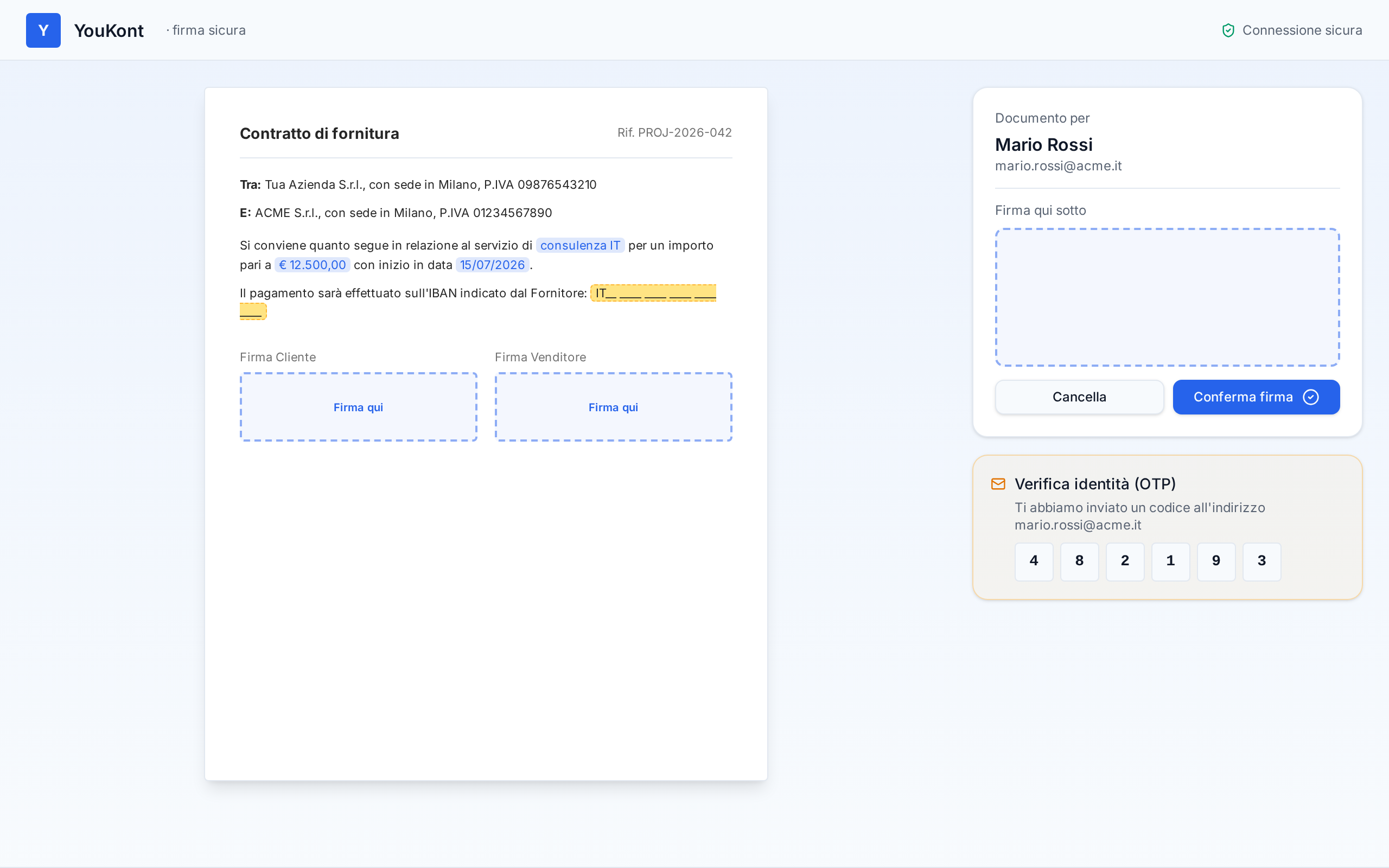Click the 15/07/2026 date field

493,265
